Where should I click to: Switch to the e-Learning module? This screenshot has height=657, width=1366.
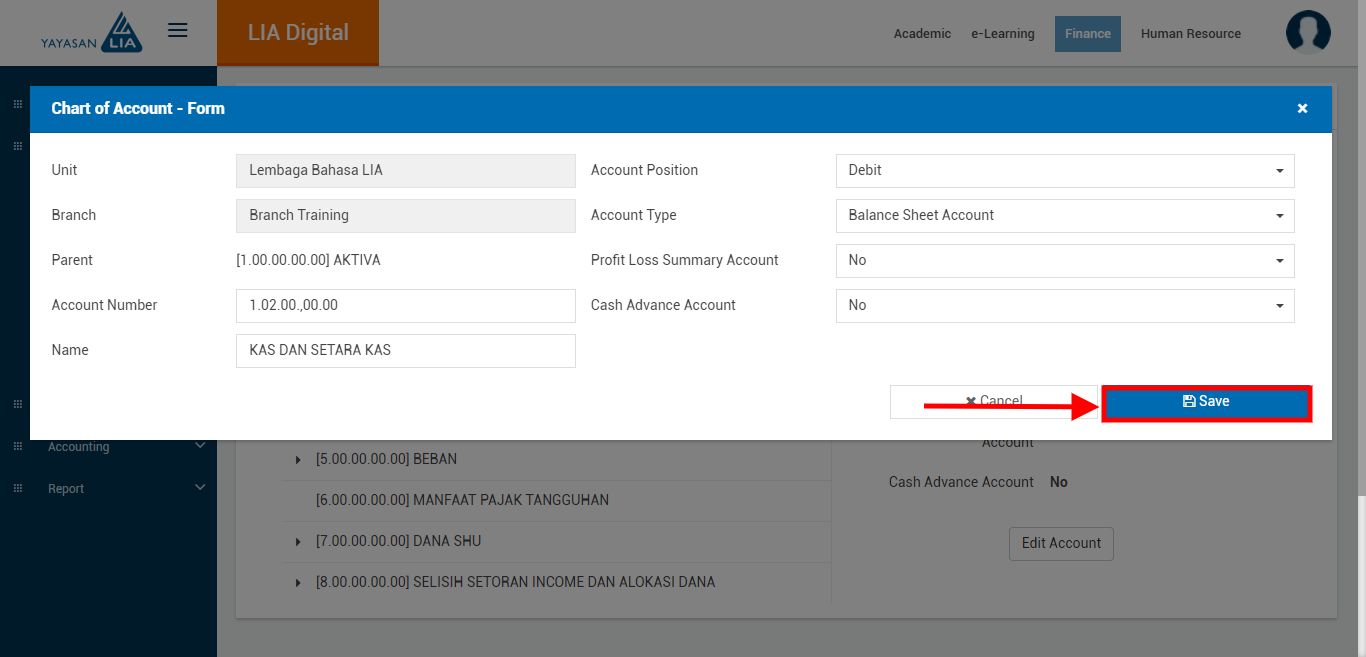(x=1002, y=34)
